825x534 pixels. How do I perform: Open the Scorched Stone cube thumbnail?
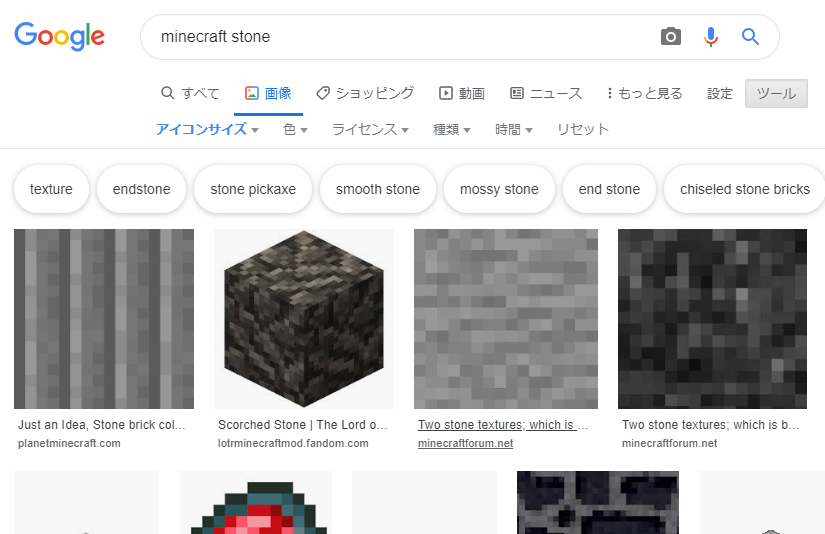point(304,319)
